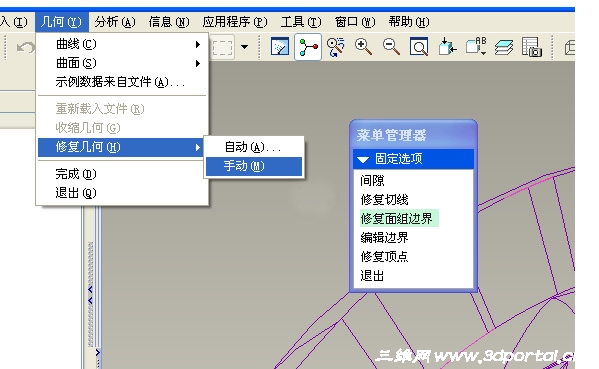Screen dimensions: 599x369
Task: Click the zoom out magnifier
Action: pos(391,47)
